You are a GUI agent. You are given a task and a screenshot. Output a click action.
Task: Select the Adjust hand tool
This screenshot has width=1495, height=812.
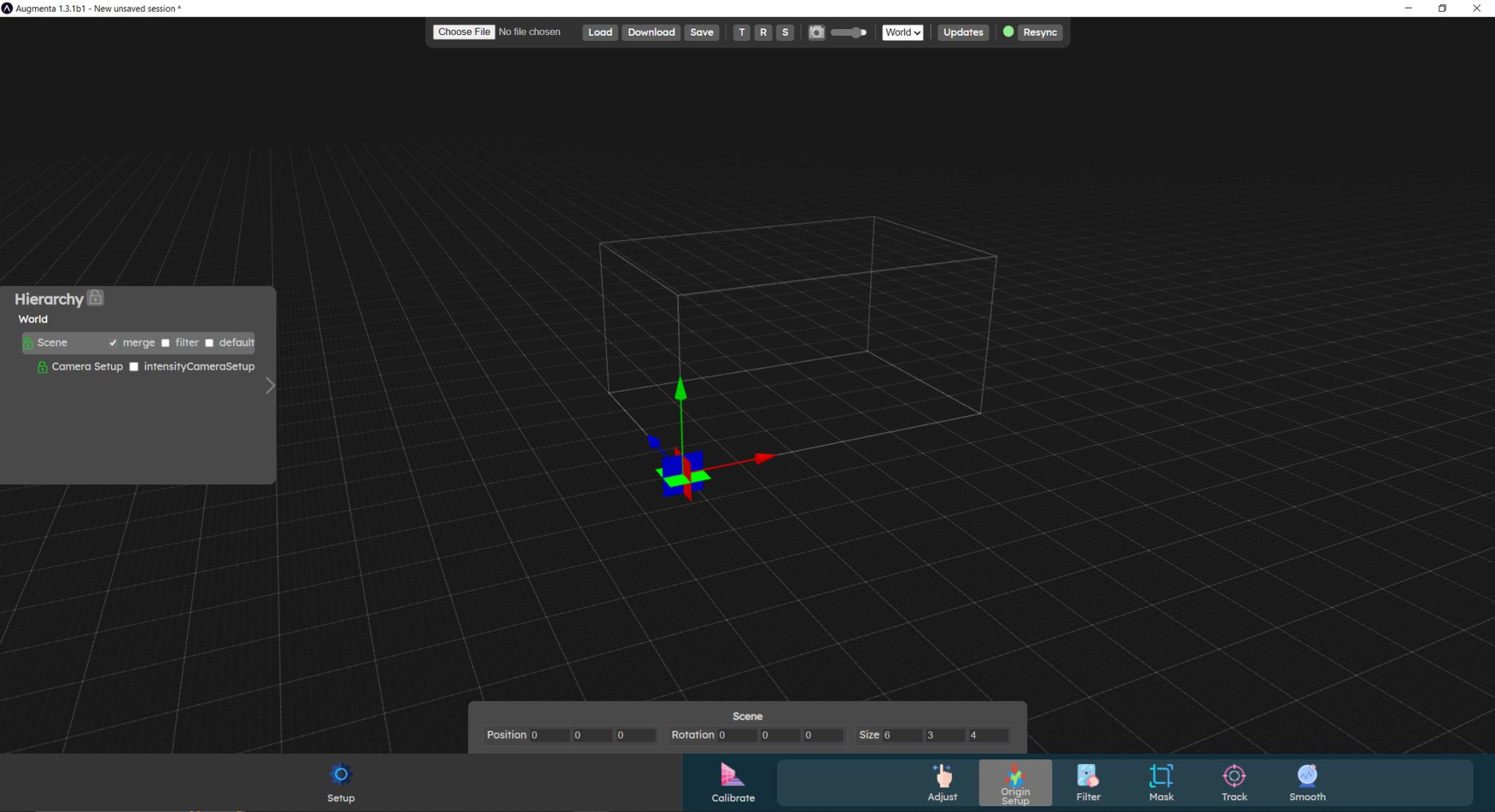(942, 782)
